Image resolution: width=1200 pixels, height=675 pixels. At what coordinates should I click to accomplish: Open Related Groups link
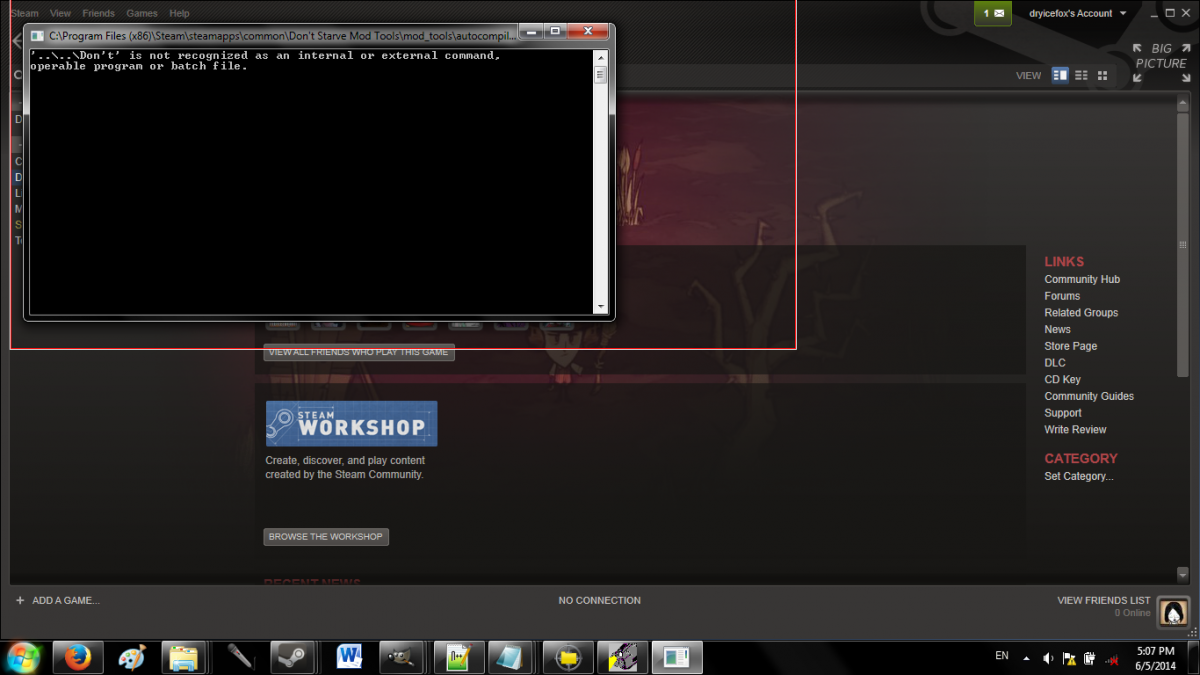pos(1081,313)
